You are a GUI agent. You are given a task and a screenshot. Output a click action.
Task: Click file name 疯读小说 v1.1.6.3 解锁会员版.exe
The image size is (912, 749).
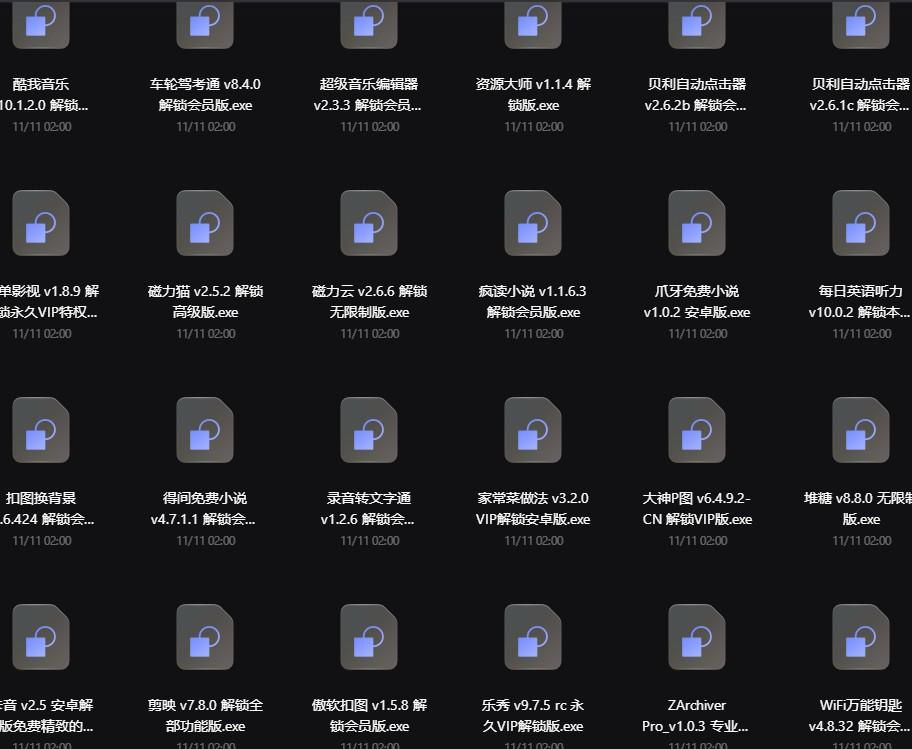(x=533, y=302)
